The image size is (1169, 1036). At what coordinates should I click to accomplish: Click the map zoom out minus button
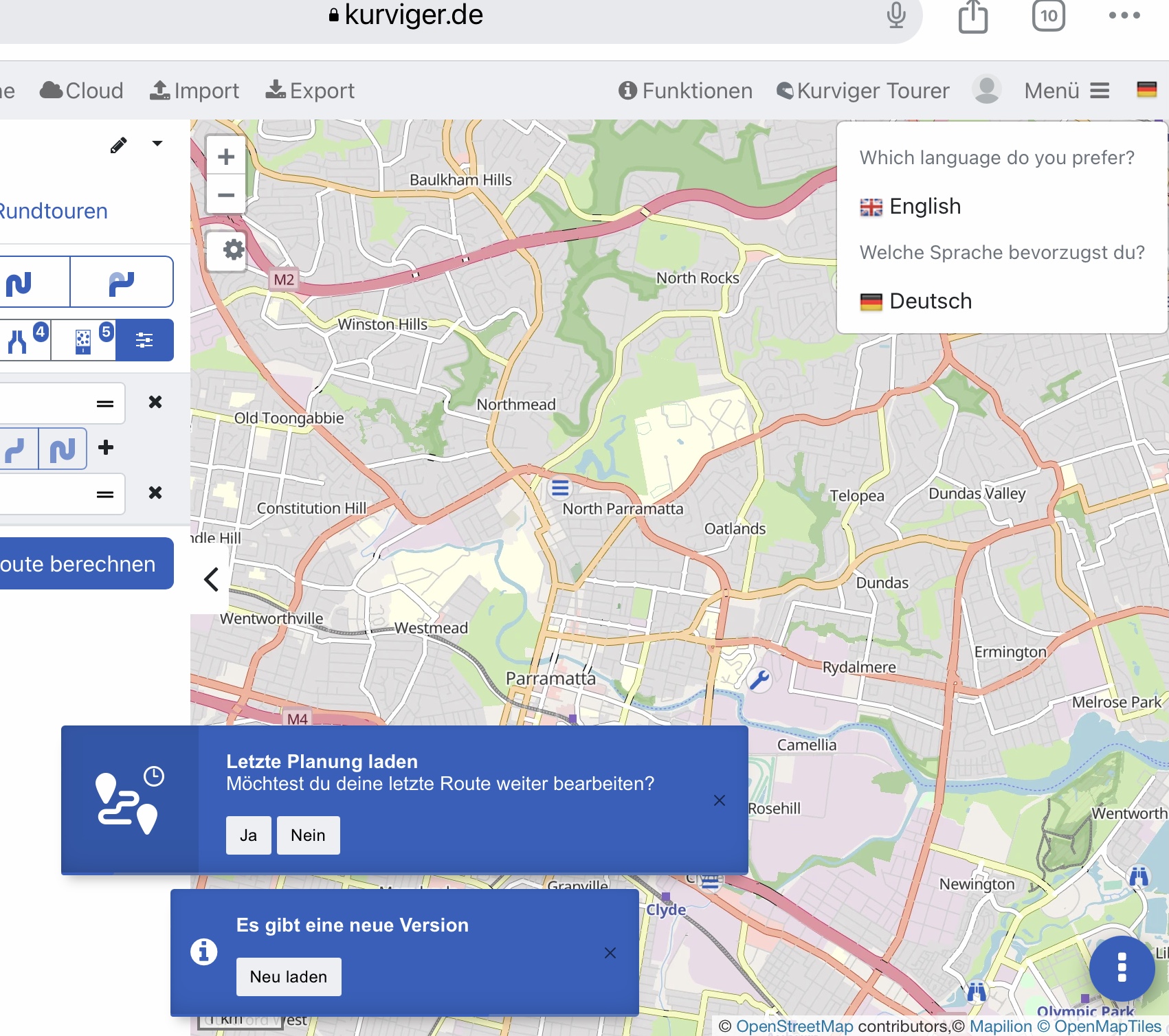(226, 195)
